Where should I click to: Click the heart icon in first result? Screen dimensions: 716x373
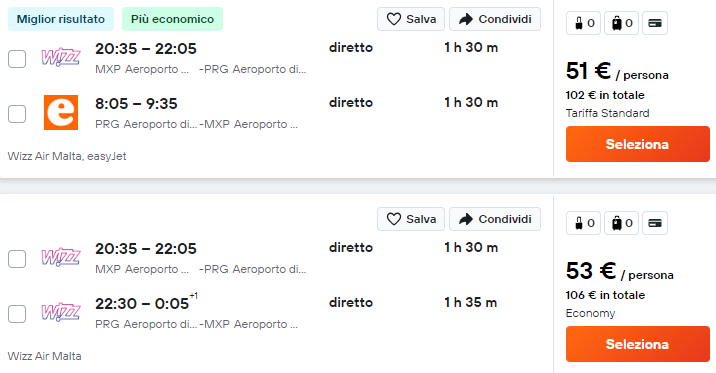coord(394,19)
